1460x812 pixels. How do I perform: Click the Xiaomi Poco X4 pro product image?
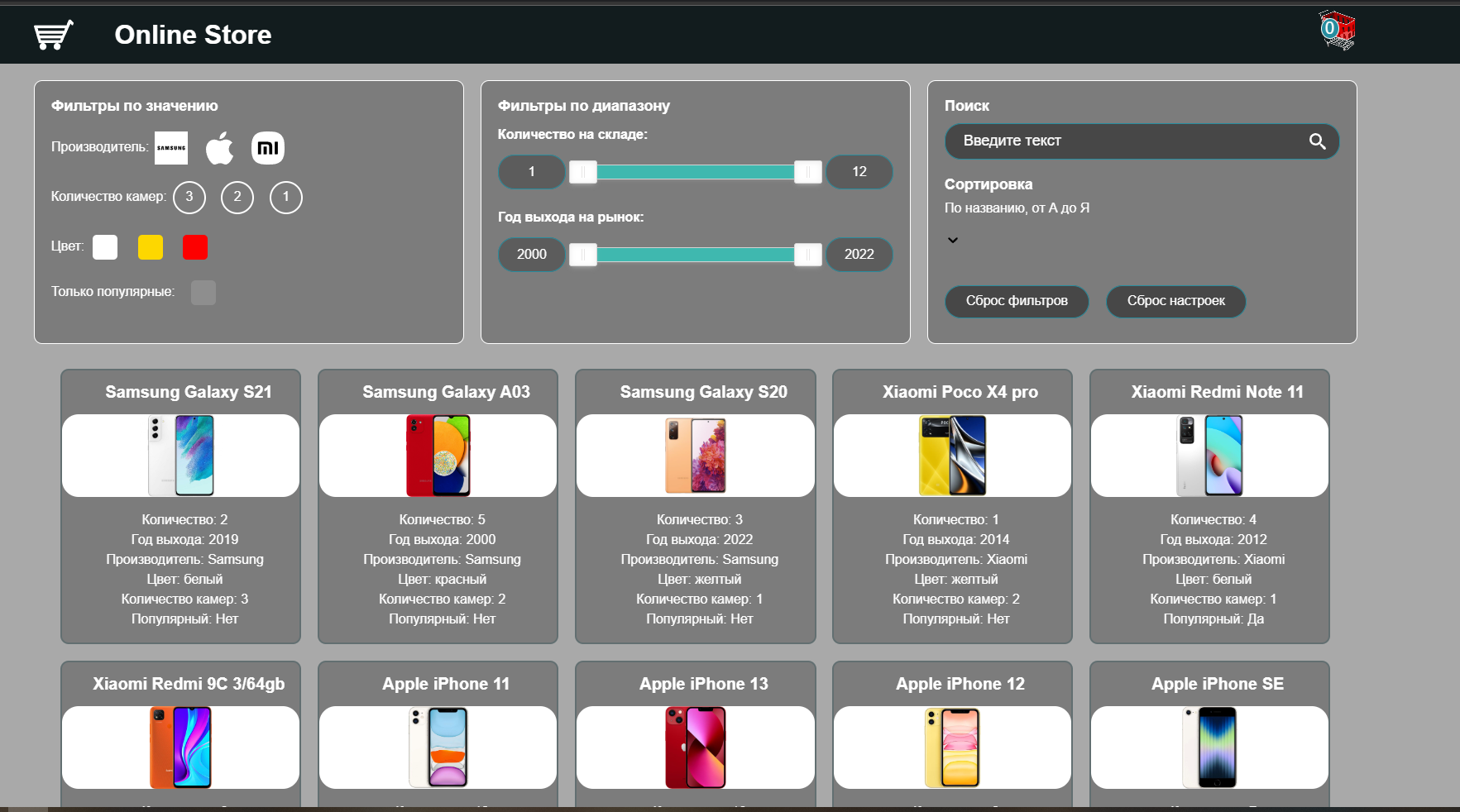tap(951, 456)
